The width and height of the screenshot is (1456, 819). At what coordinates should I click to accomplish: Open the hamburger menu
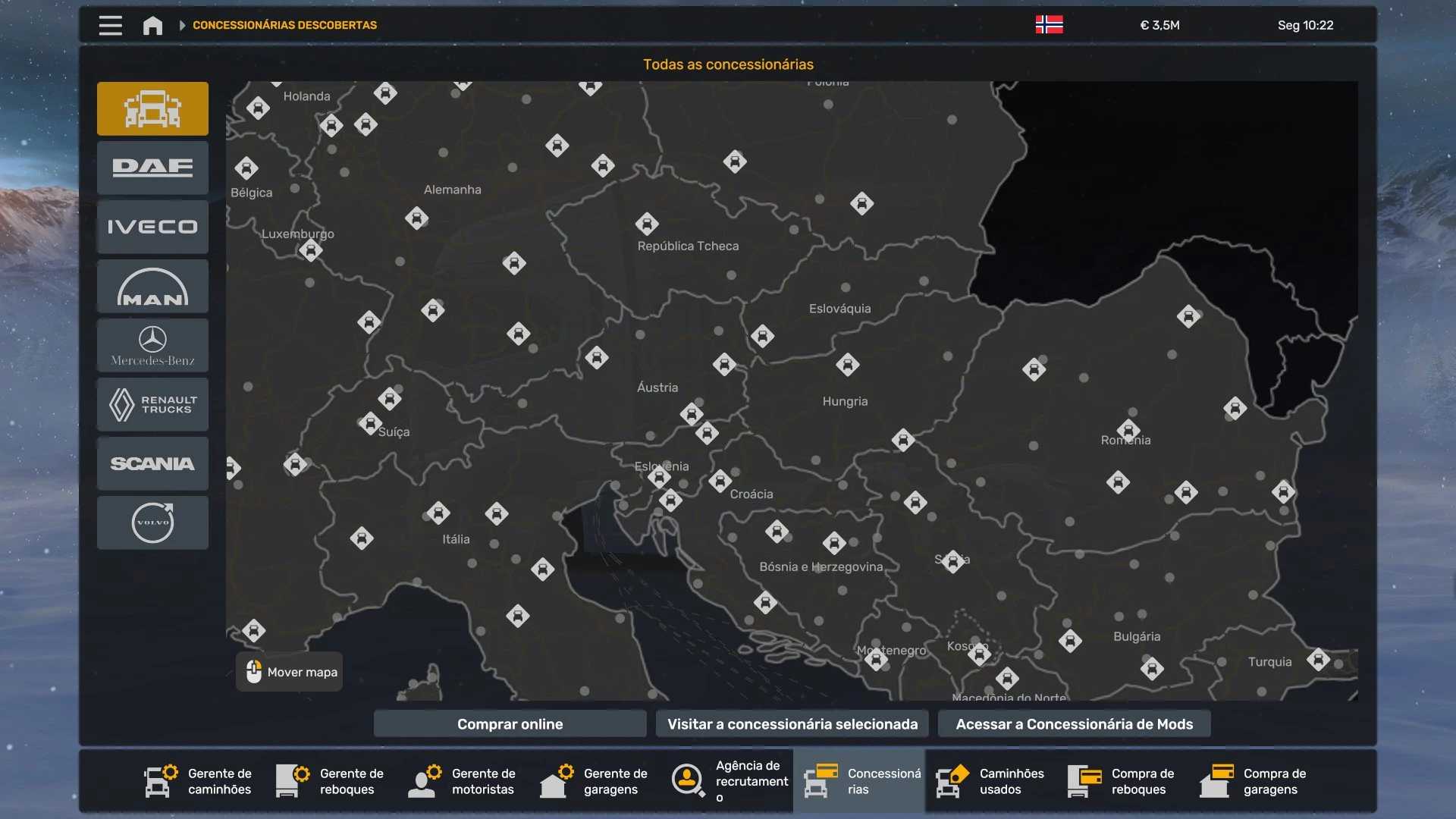(x=110, y=25)
